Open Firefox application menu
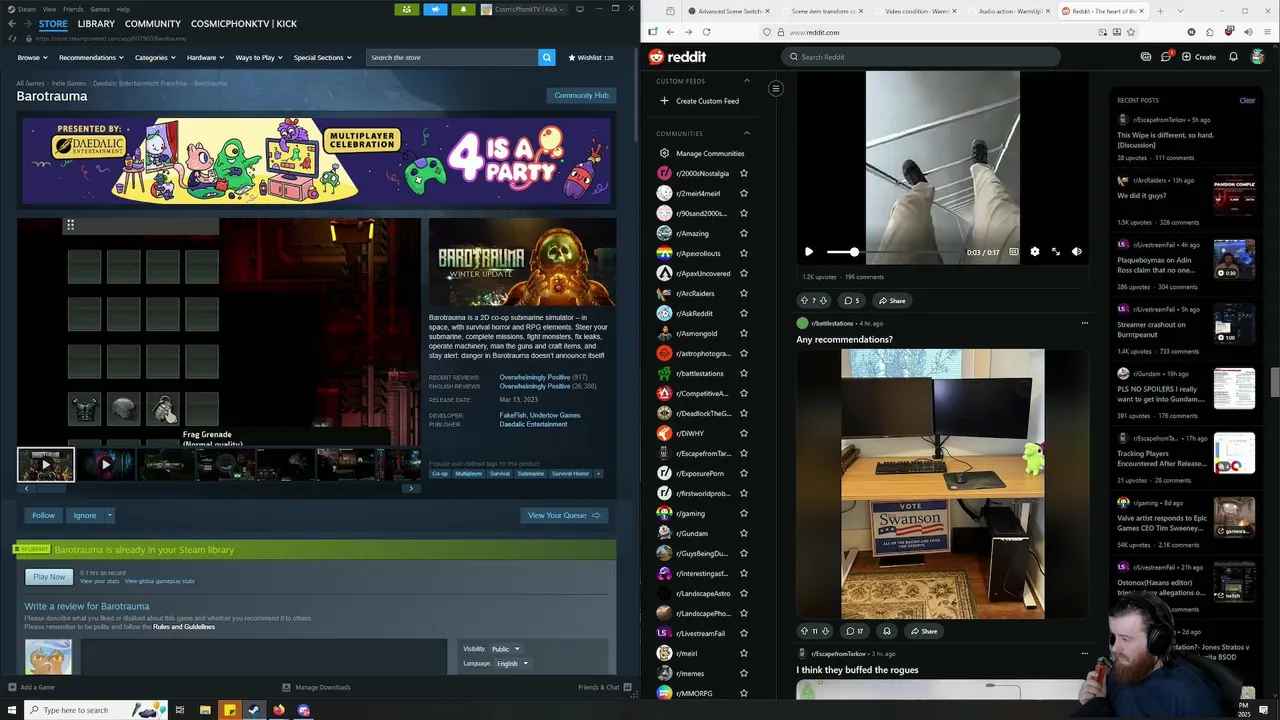 click(x=1265, y=32)
